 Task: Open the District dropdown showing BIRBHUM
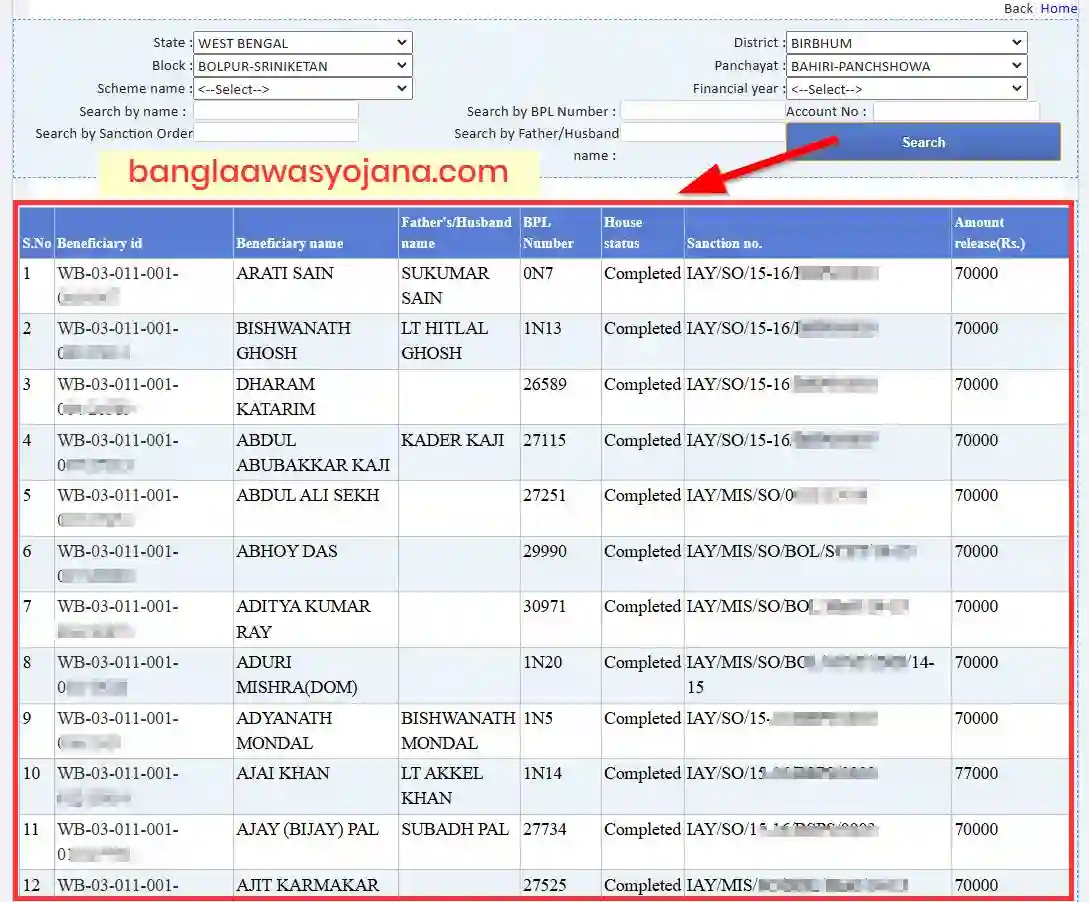(906, 43)
